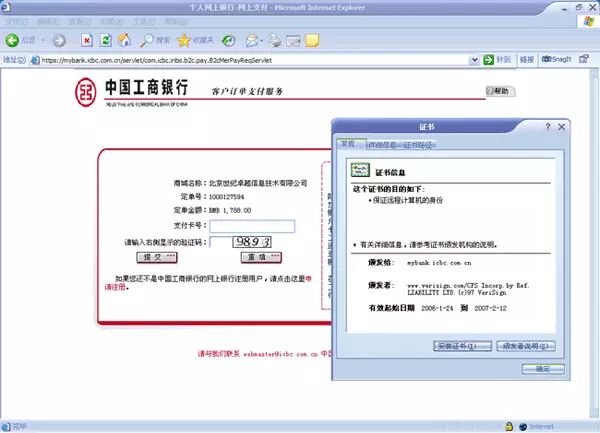
Task: Click the padlock icon in the status bar
Action: tap(509, 426)
